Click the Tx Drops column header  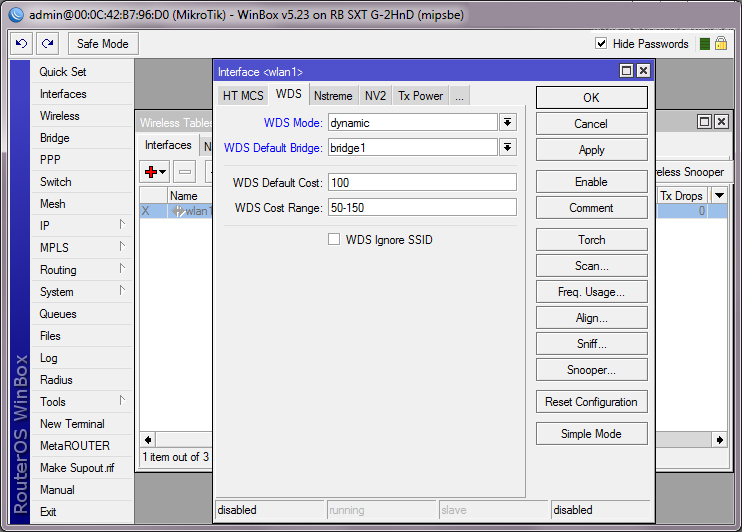click(682, 195)
